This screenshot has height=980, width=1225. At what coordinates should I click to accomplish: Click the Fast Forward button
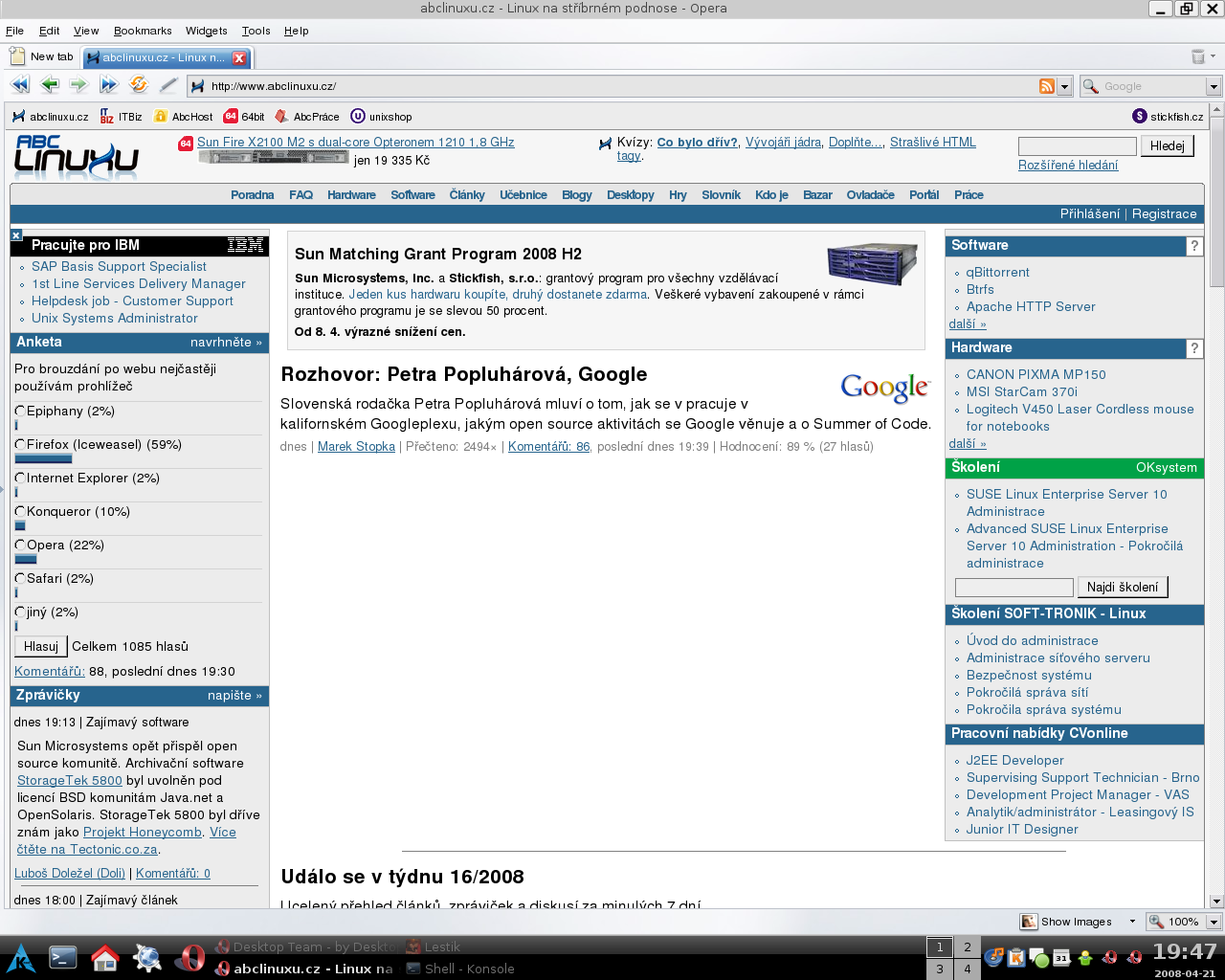point(108,85)
